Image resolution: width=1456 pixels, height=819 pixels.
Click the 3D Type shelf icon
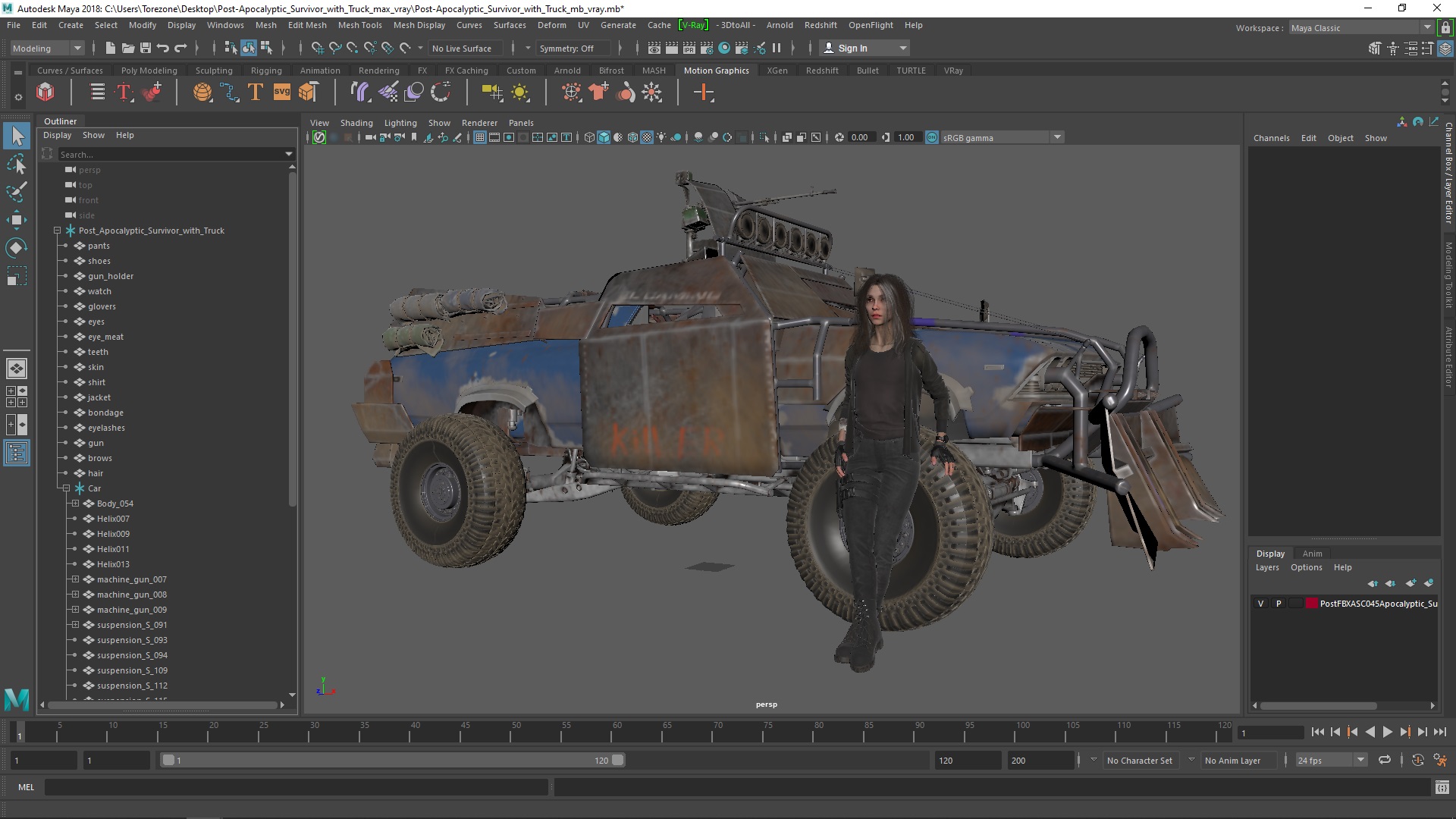[x=256, y=93]
